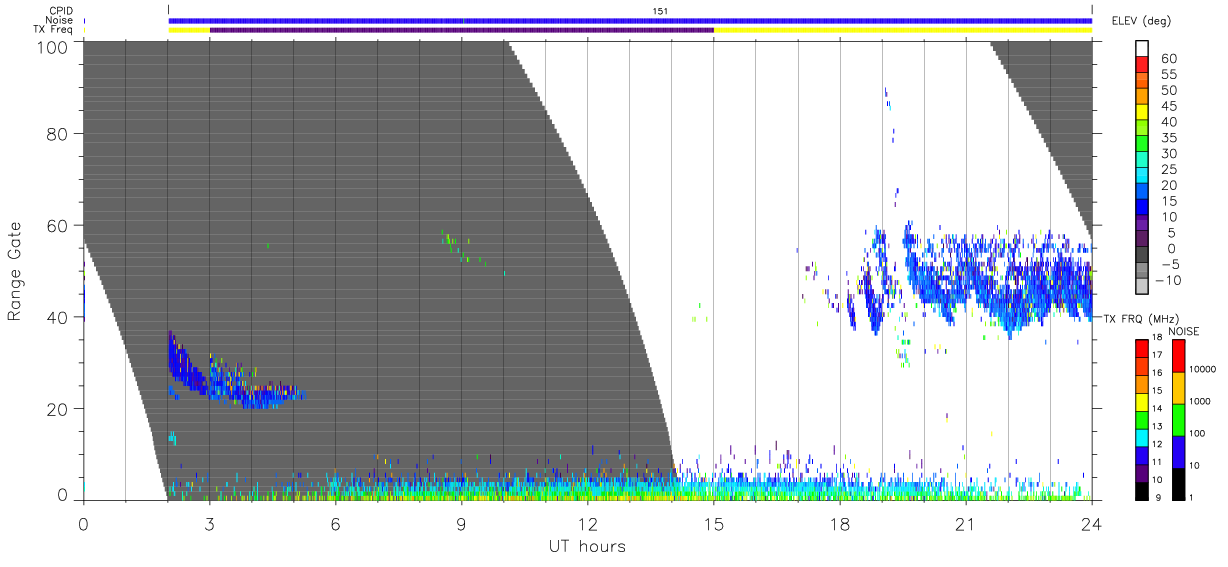1228x567 pixels.
Task: Click the '80' tick on the Range Gate axis
Action: (58, 134)
